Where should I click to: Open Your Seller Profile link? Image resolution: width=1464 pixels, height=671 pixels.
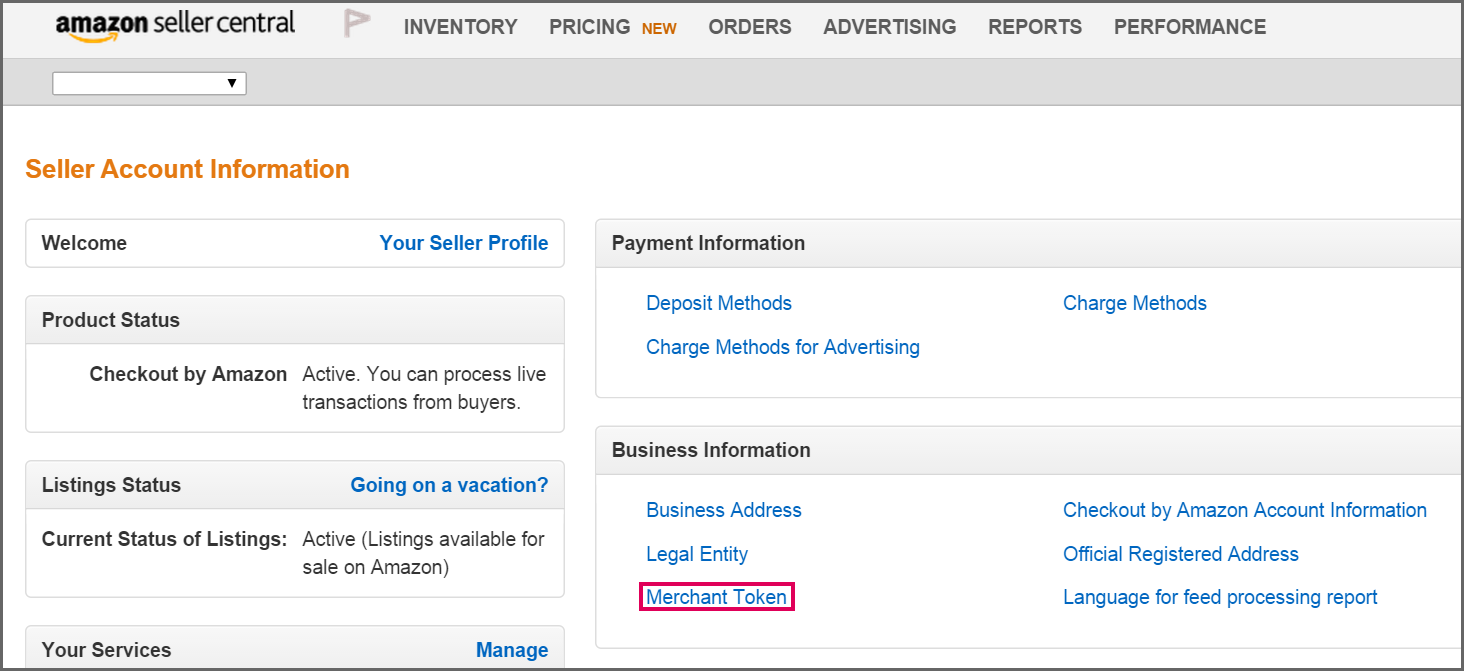[x=464, y=243]
